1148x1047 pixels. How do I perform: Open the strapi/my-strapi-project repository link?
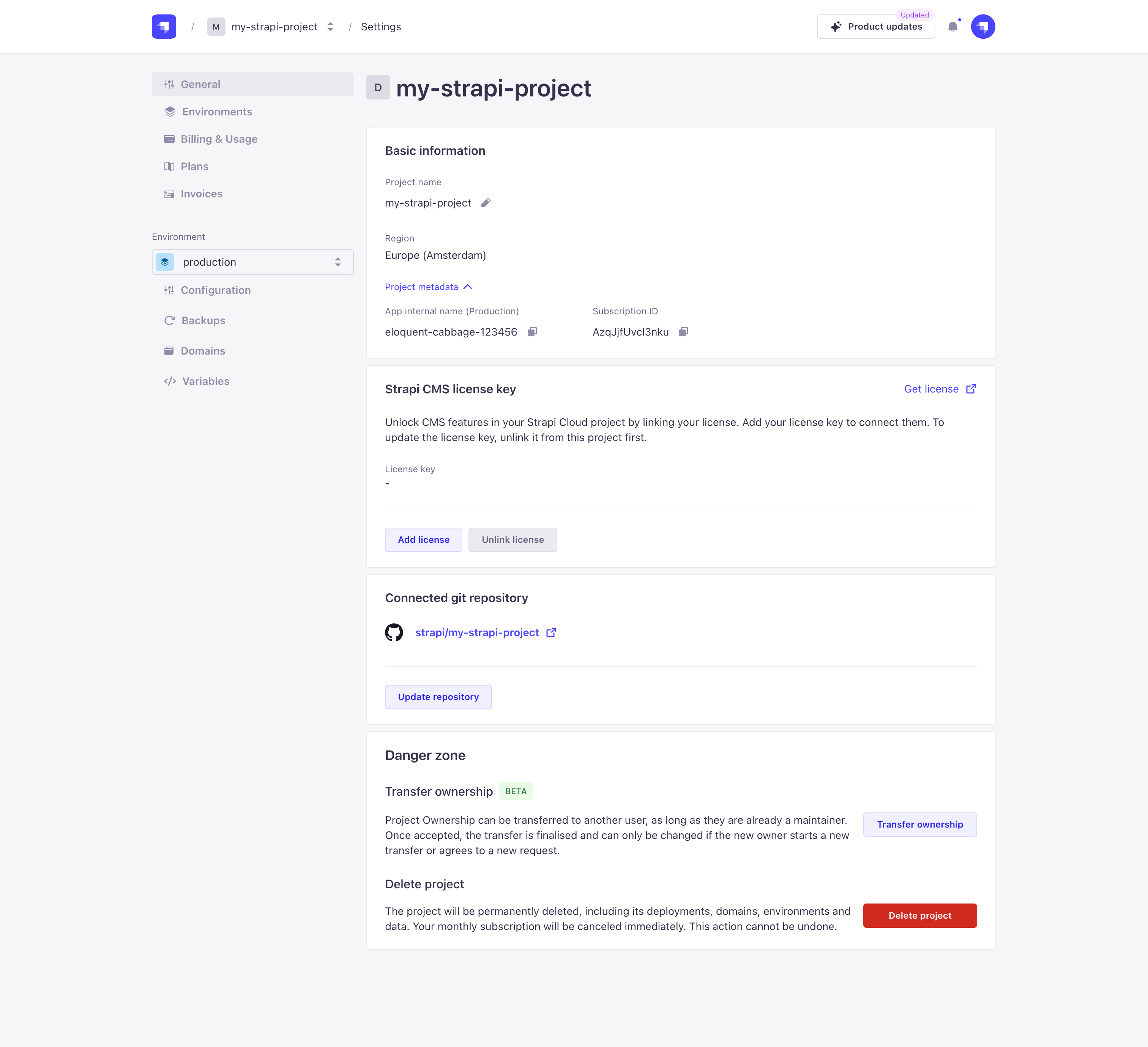pyautogui.click(x=477, y=632)
